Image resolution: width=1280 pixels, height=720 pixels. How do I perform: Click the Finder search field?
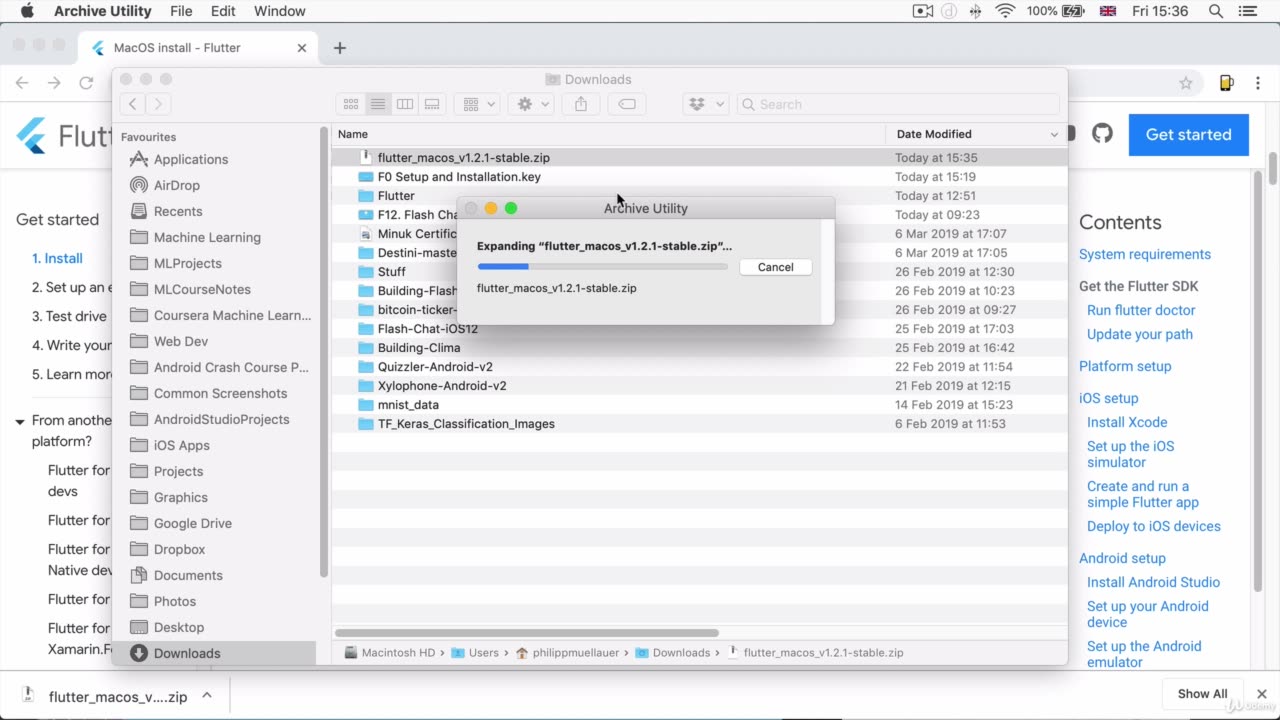pyautogui.click(x=898, y=104)
